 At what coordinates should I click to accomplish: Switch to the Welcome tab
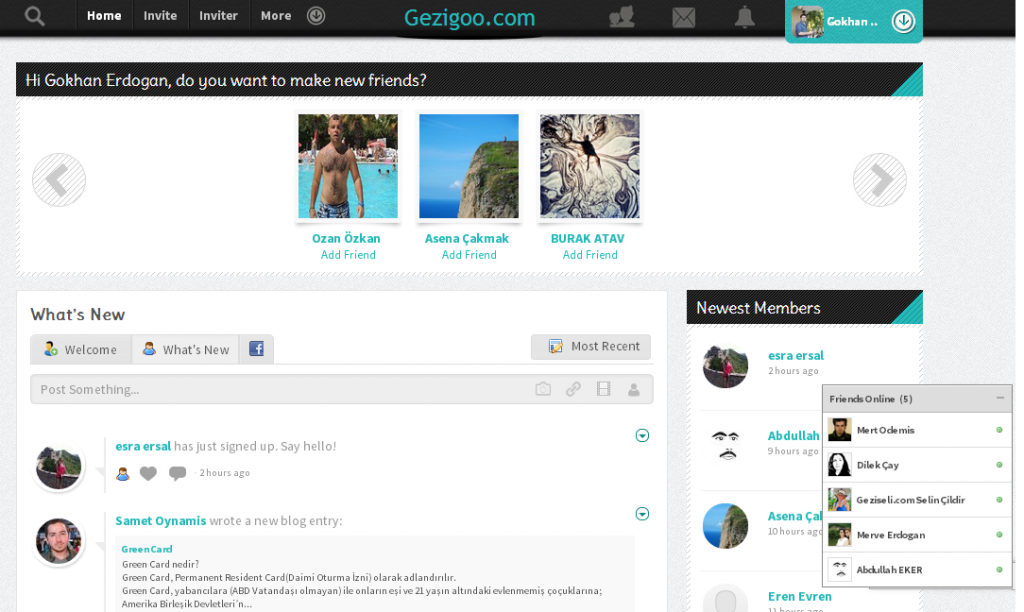point(81,349)
